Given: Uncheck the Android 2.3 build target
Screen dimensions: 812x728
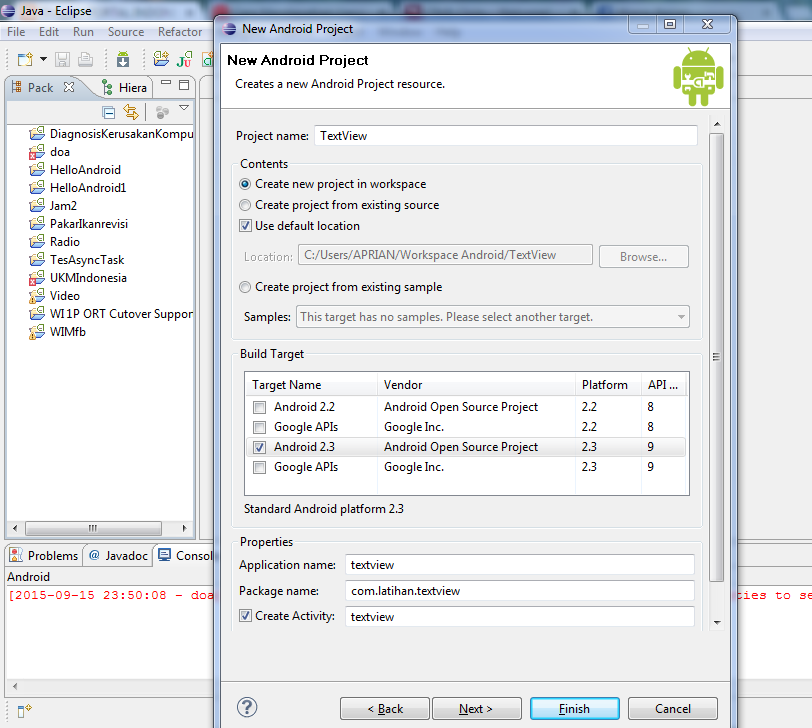Looking at the screenshot, I should click(x=259, y=447).
